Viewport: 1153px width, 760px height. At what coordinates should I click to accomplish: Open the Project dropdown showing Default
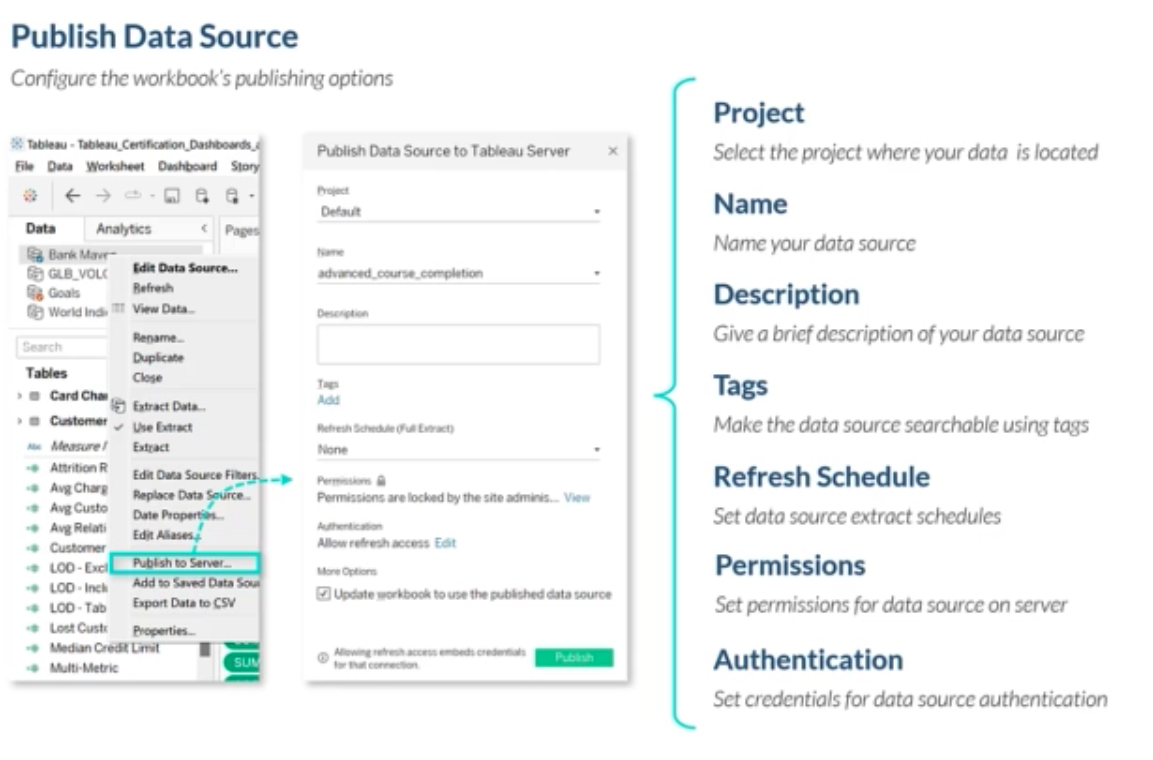click(458, 212)
